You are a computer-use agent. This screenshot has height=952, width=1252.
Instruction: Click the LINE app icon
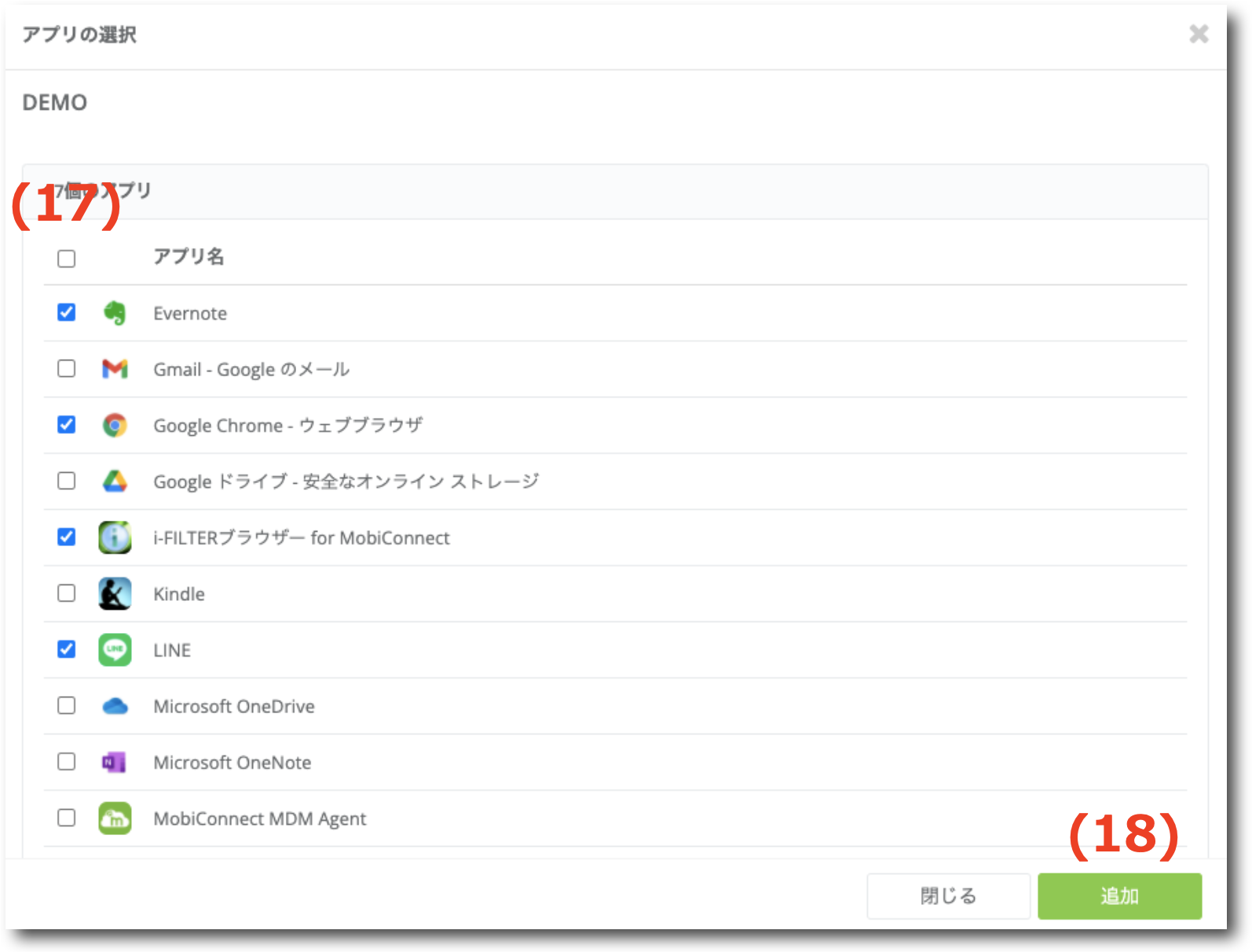point(115,650)
